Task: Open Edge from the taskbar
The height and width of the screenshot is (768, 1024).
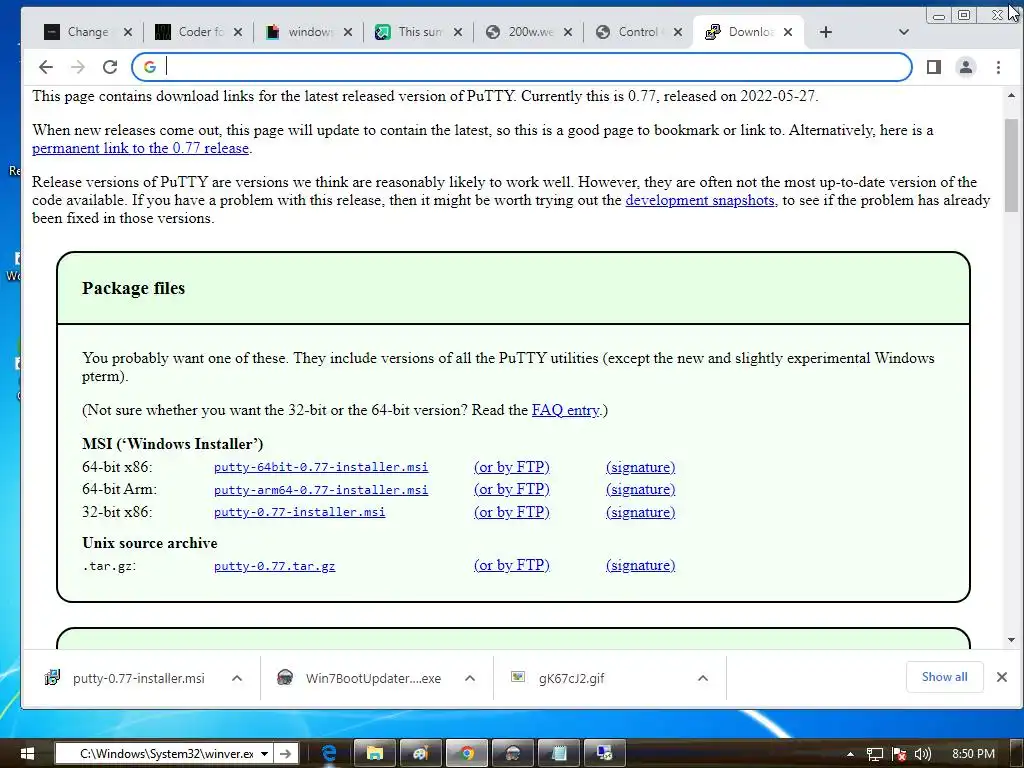Action: click(x=329, y=754)
